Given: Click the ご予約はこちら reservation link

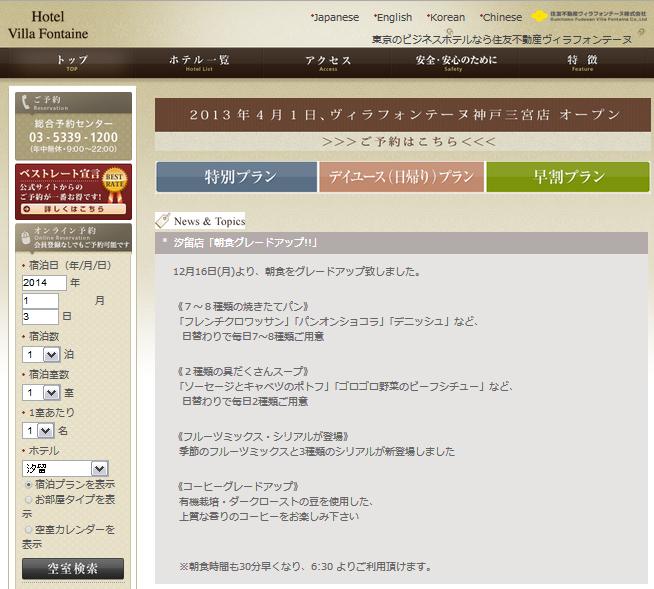Looking at the screenshot, I should pyautogui.click(x=409, y=141).
